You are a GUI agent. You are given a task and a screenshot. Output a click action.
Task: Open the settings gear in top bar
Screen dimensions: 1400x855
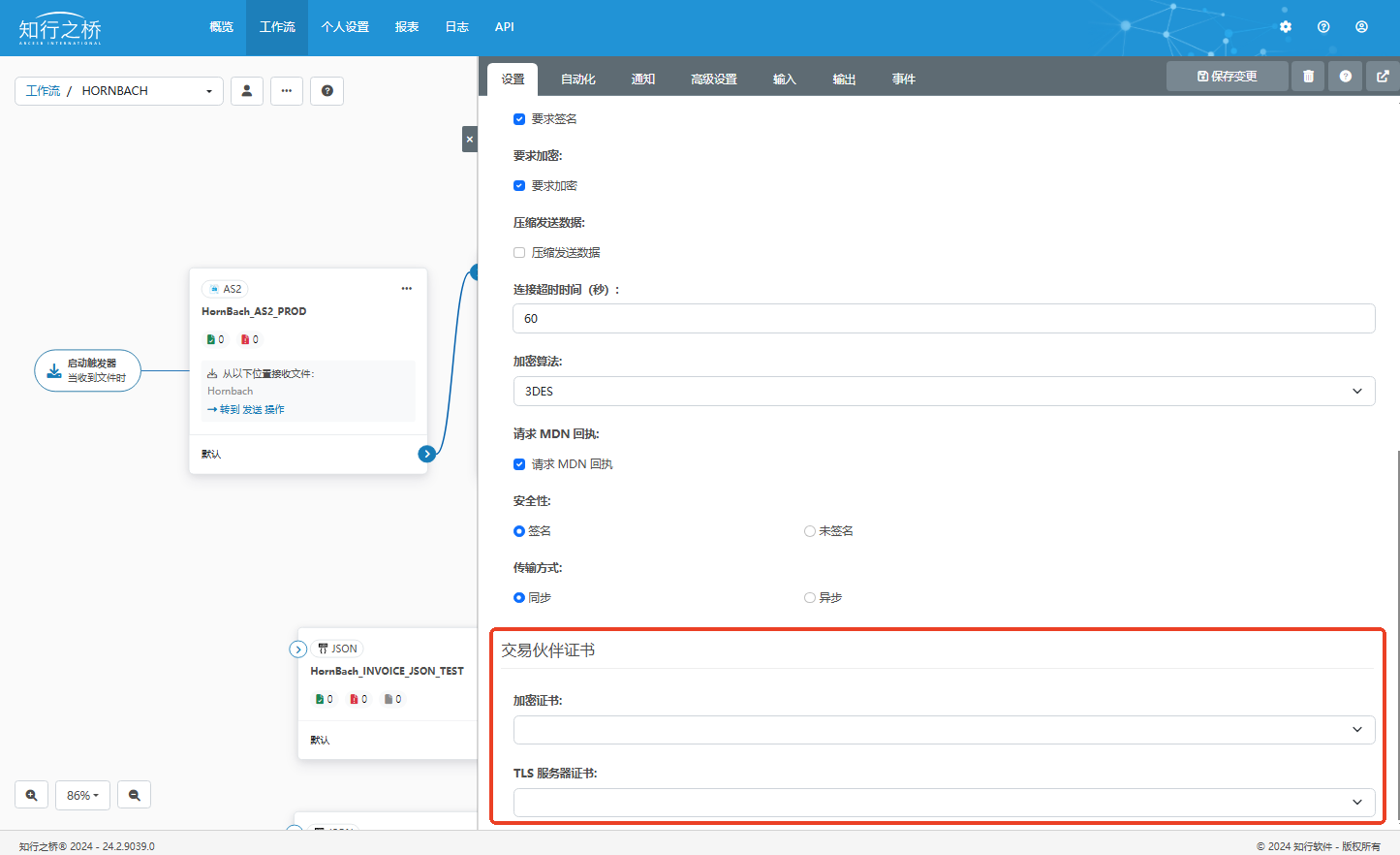pos(1285,27)
